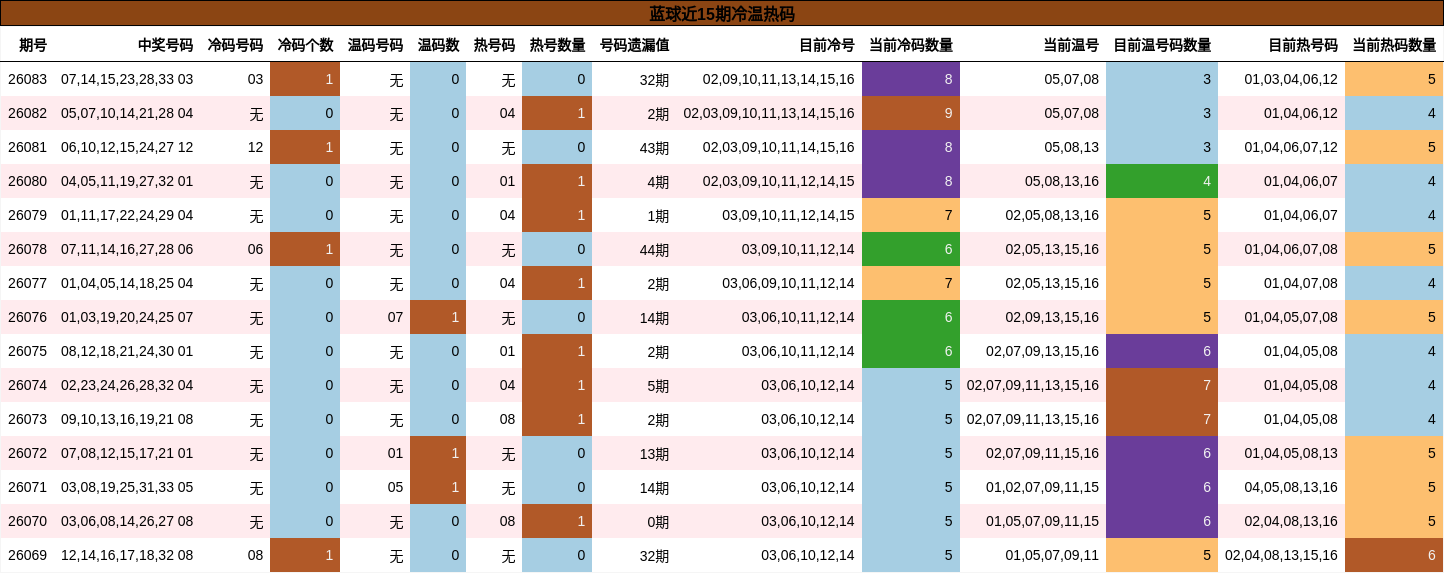
Task: Select the 中奖号码 column header
Action: [x=165, y=45]
